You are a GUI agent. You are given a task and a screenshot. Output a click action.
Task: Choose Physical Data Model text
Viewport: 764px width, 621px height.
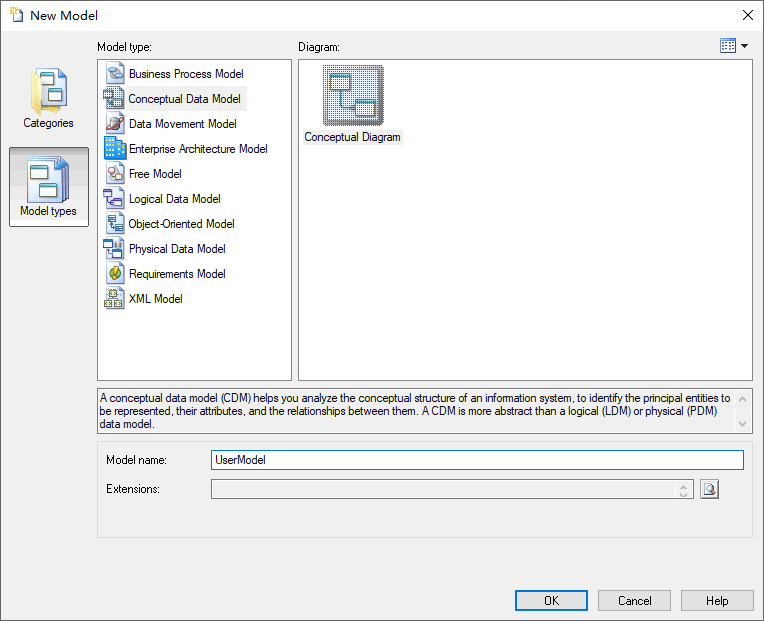(177, 249)
